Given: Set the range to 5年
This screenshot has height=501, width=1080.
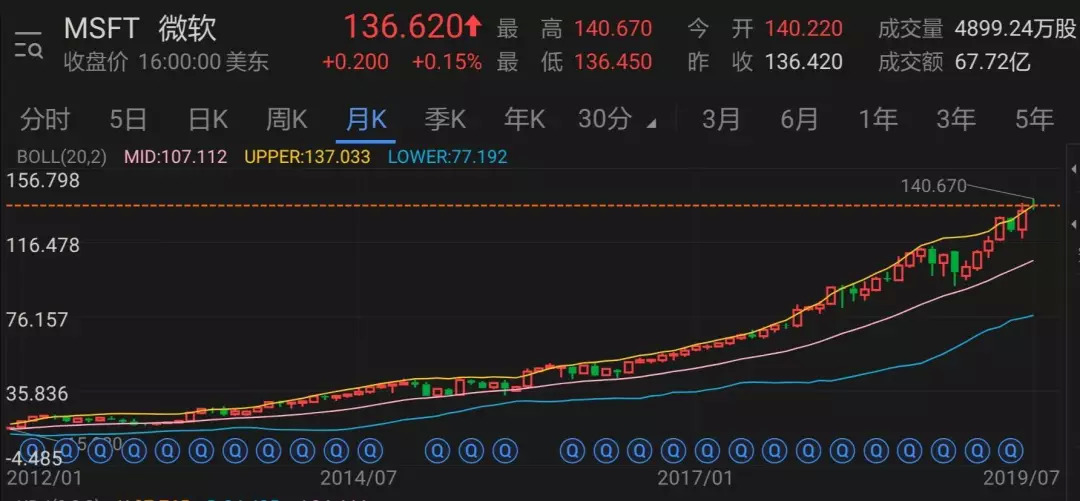Looking at the screenshot, I should (1035, 120).
